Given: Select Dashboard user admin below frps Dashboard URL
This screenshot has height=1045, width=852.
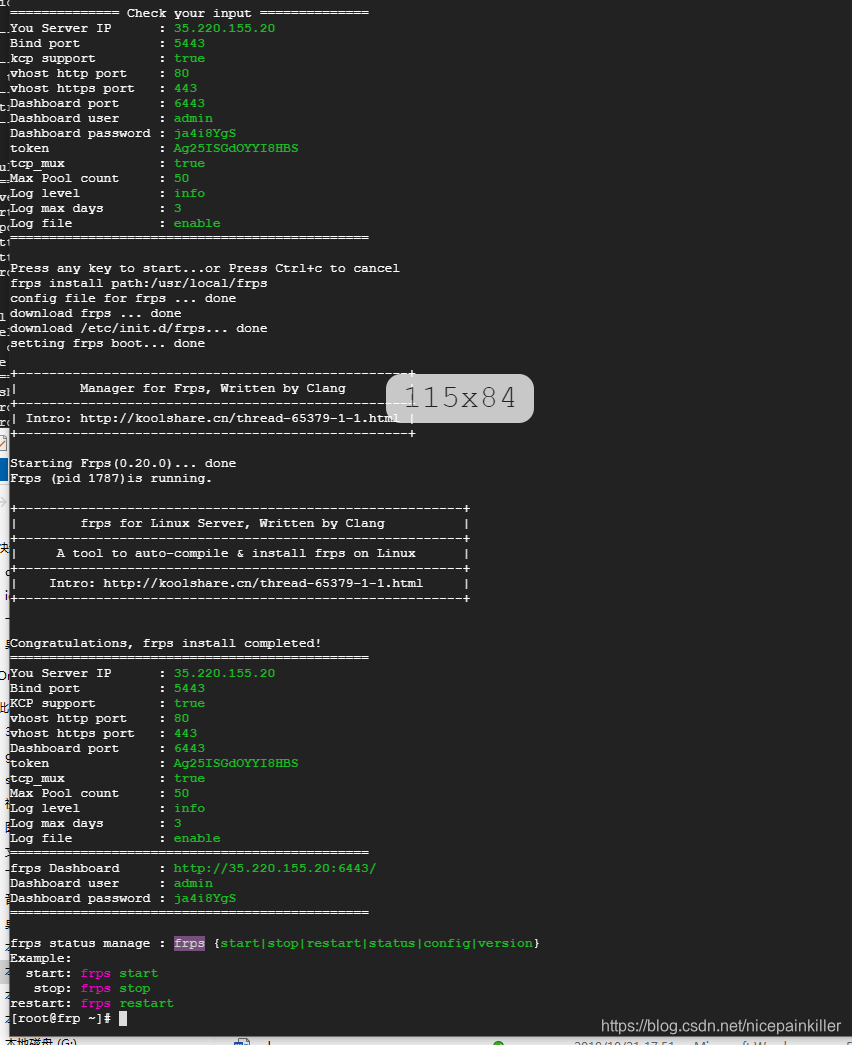Looking at the screenshot, I should point(193,883).
